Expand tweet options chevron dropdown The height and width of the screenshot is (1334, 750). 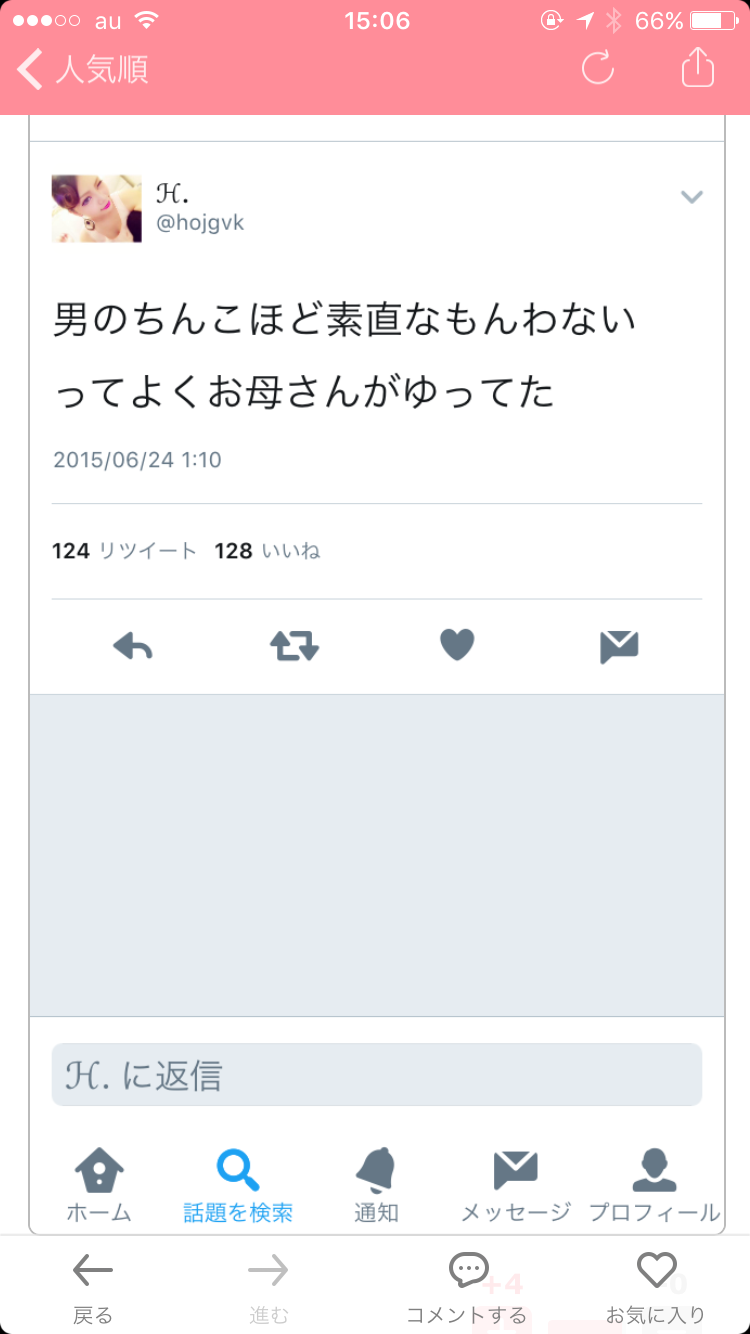click(x=692, y=197)
